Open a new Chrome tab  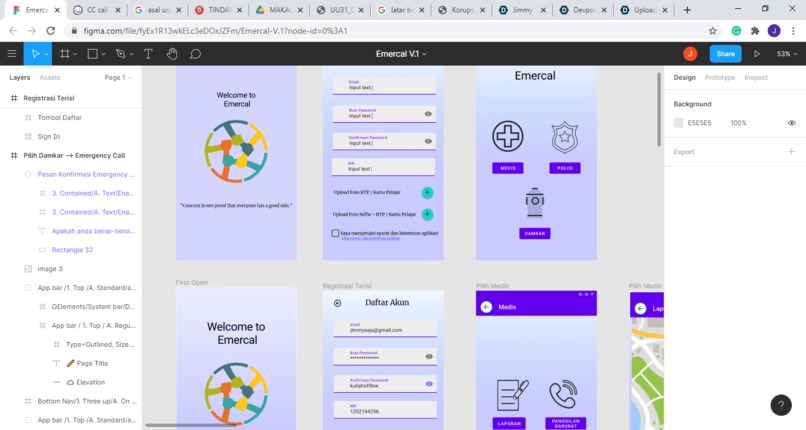click(687, 10)
